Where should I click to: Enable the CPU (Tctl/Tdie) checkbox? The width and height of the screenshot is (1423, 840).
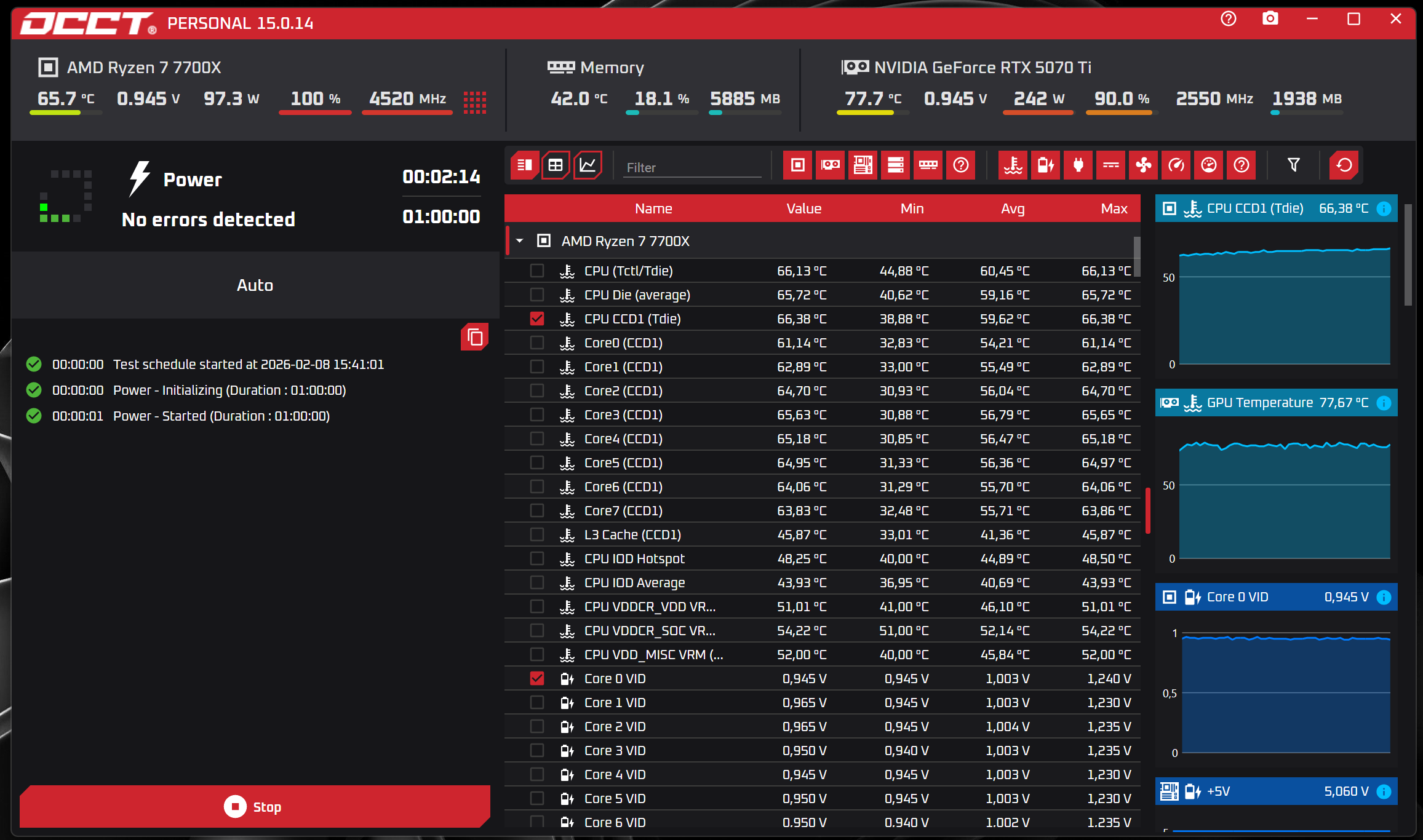tap(537, 271)
